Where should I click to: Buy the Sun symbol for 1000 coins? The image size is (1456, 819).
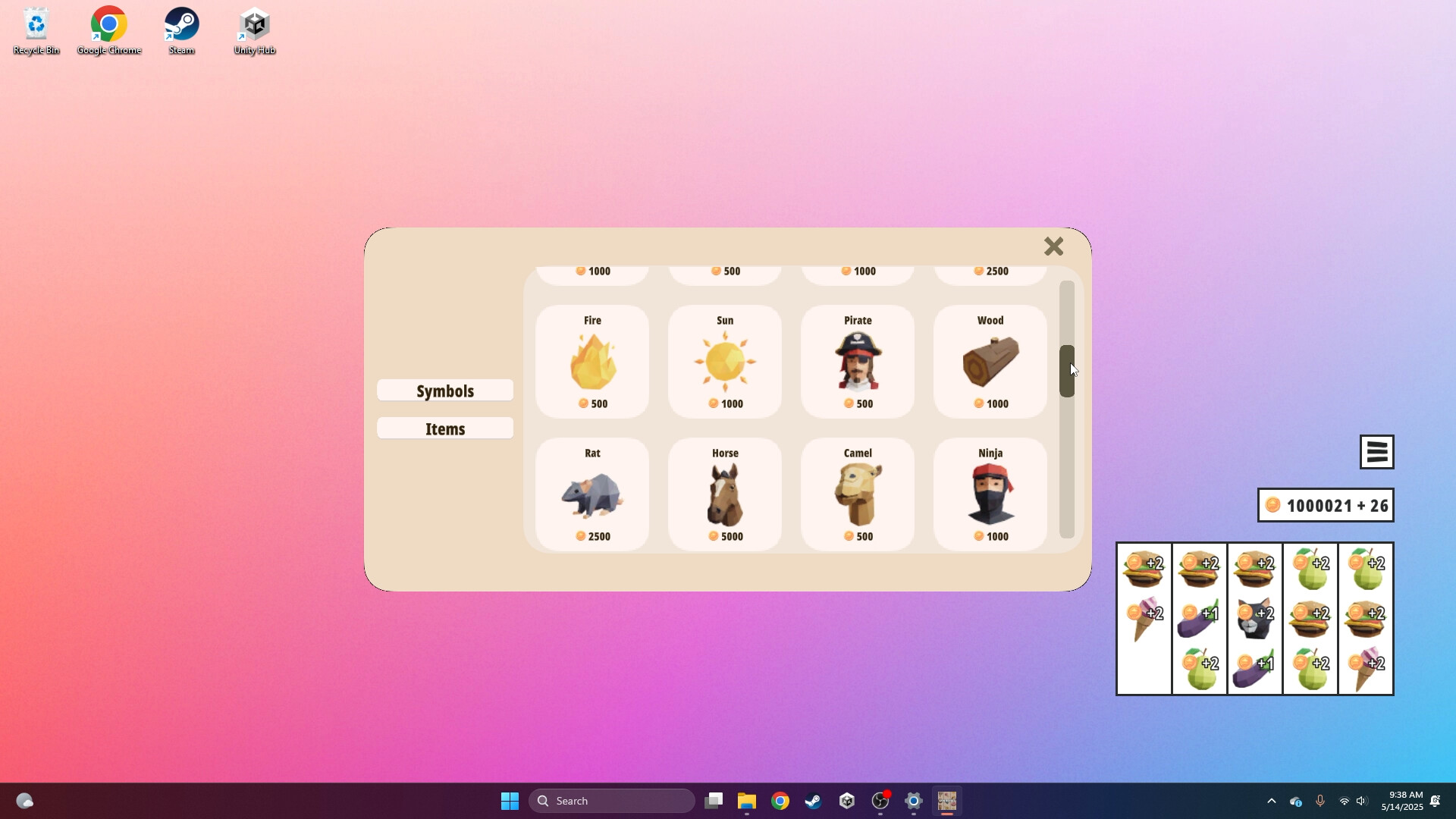click(x=724, y=362)
